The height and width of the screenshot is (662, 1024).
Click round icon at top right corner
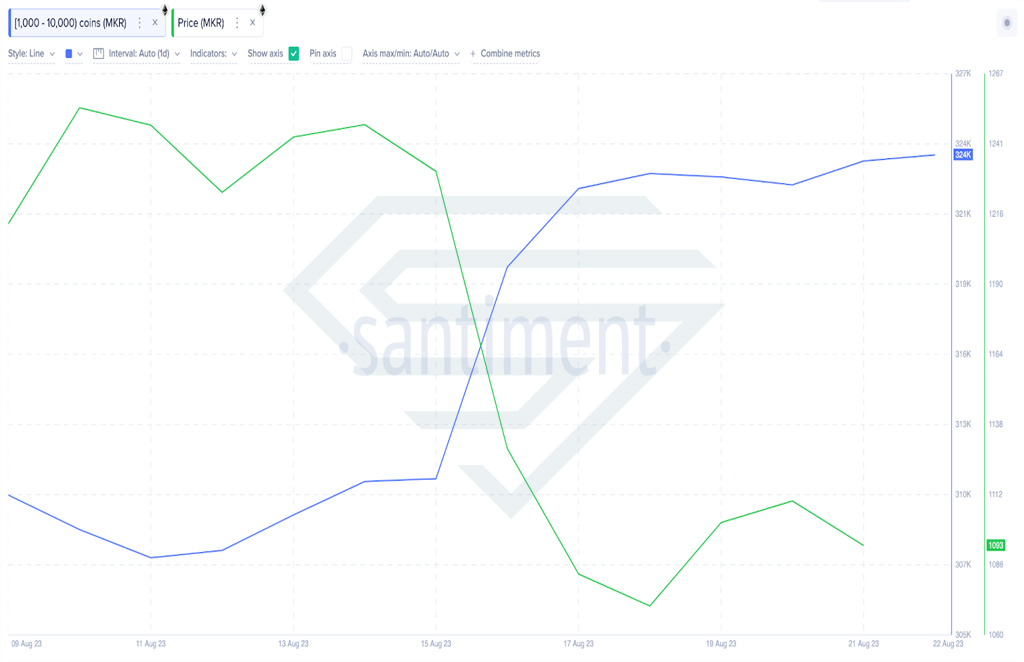tap(1007, 23)
